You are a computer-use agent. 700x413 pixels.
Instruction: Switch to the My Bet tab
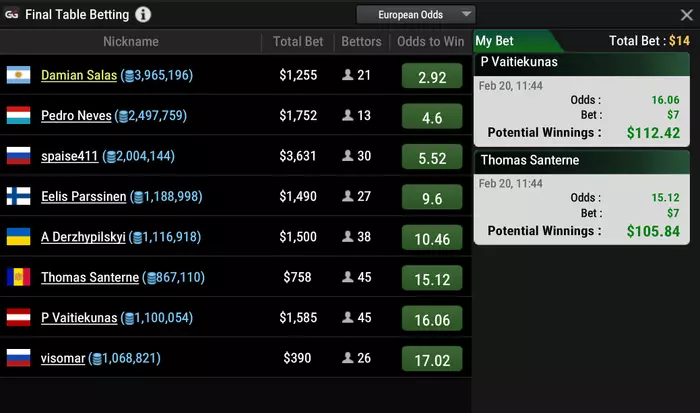coord(494,41)
